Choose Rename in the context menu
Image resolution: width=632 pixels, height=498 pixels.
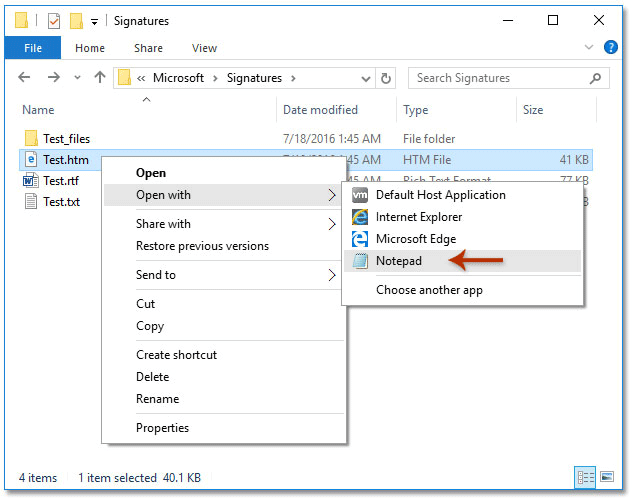point(157,399)
